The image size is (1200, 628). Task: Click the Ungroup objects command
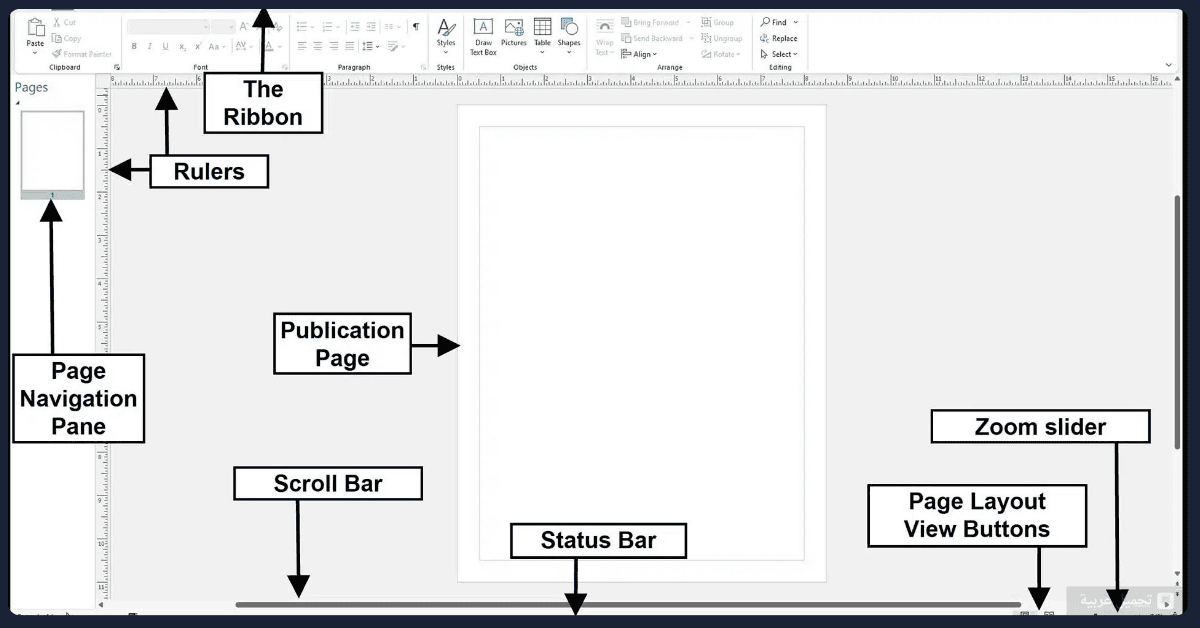click(x=722, y=38)
